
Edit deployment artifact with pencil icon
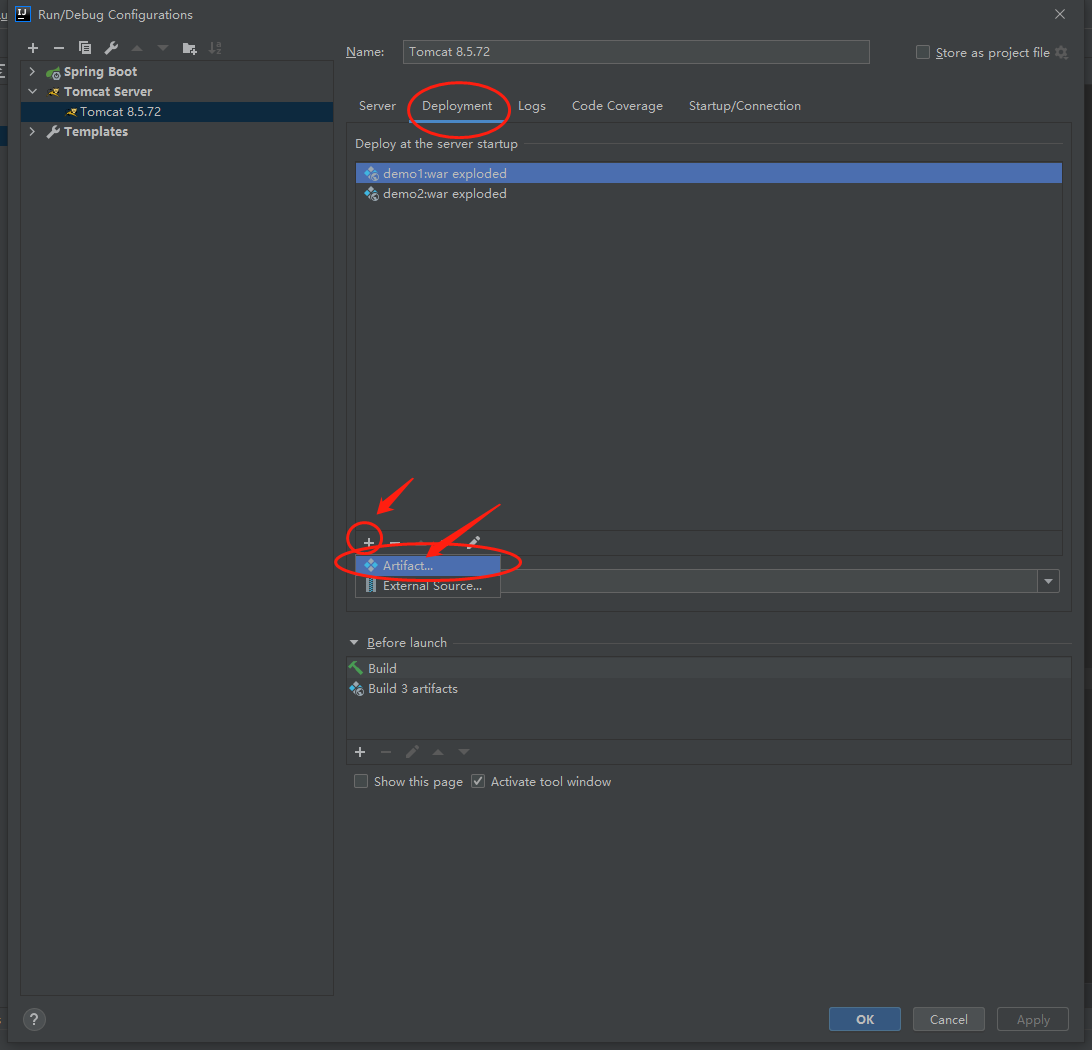pyautogui.click(x=474, y=542)
